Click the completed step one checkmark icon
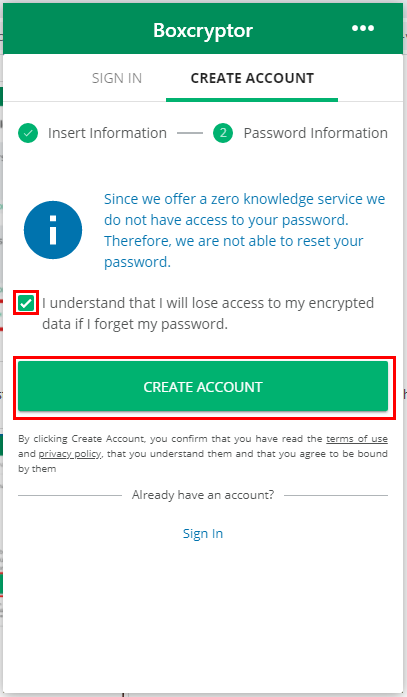The width and height of the screenshot is (407, 697). (28, 133)
